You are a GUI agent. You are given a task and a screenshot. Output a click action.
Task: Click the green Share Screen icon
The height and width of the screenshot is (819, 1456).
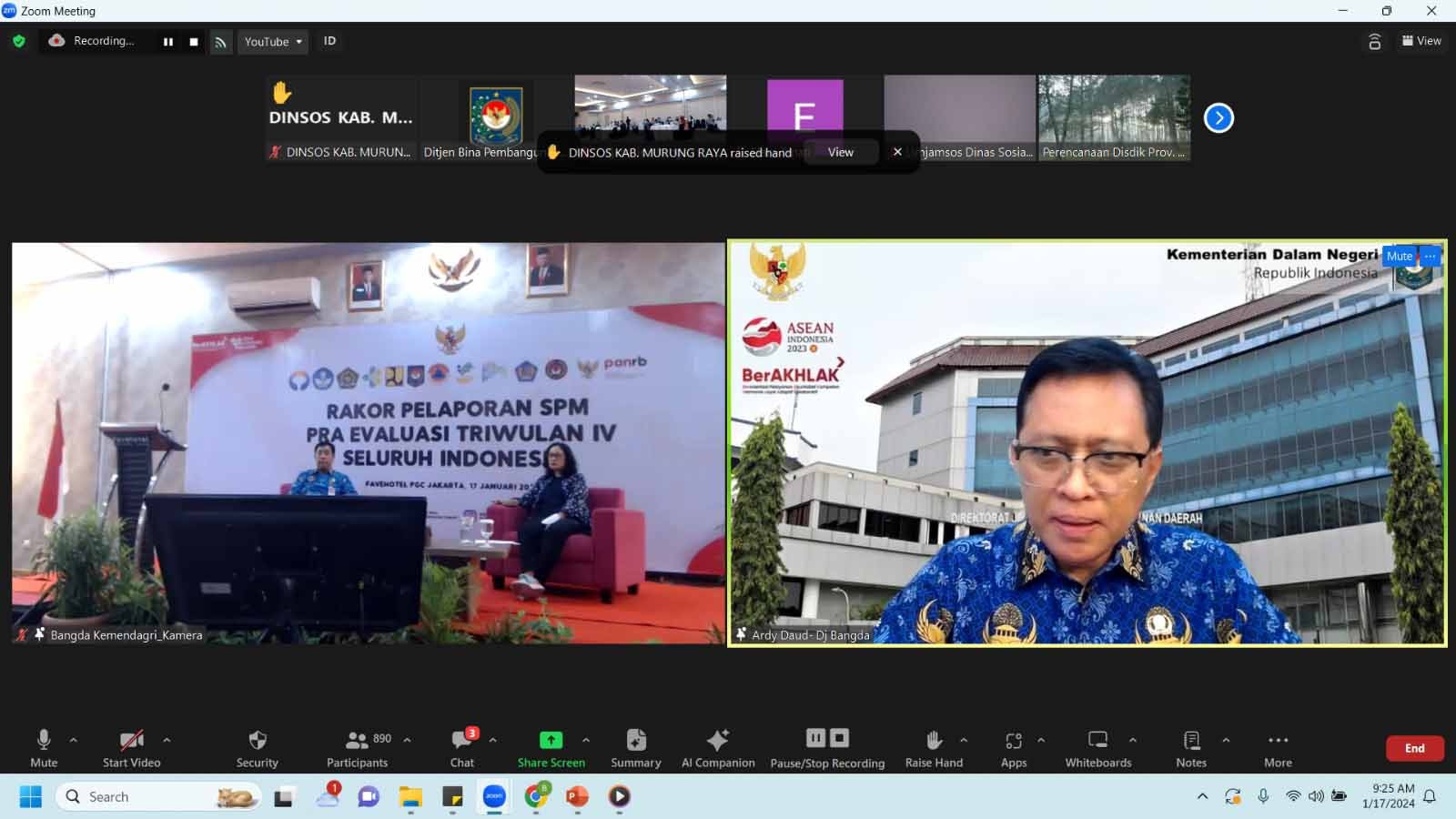(551, 740)
